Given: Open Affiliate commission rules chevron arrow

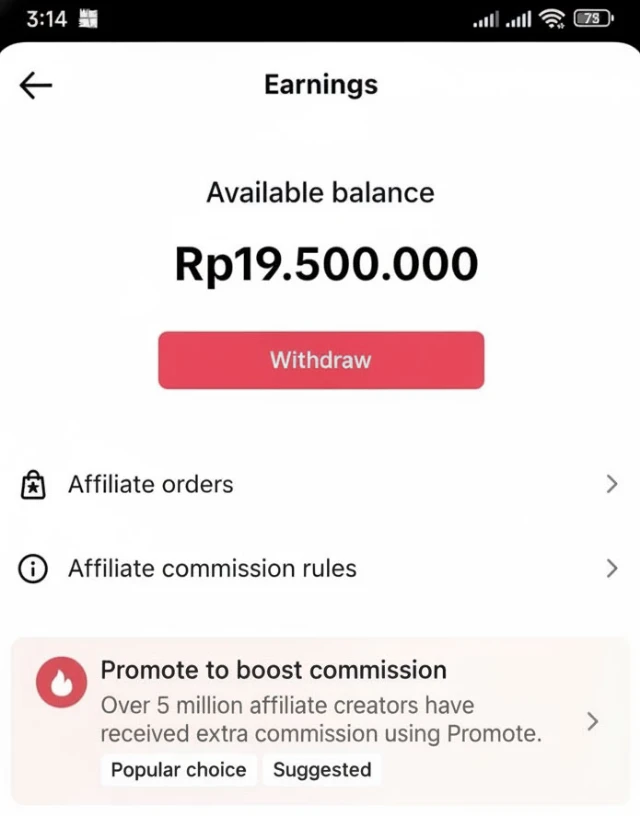Looking at the screenshot, I should click(x=612, y=569).
